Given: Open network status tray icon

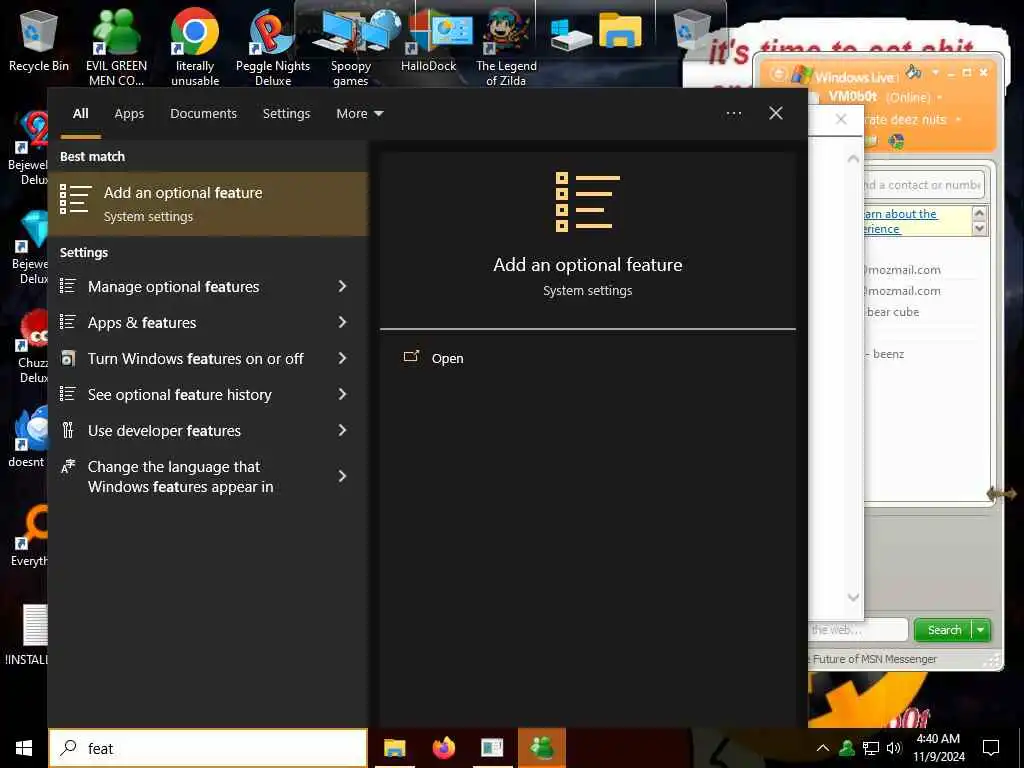Looking at the screenshot, I should tap(871, 748).
